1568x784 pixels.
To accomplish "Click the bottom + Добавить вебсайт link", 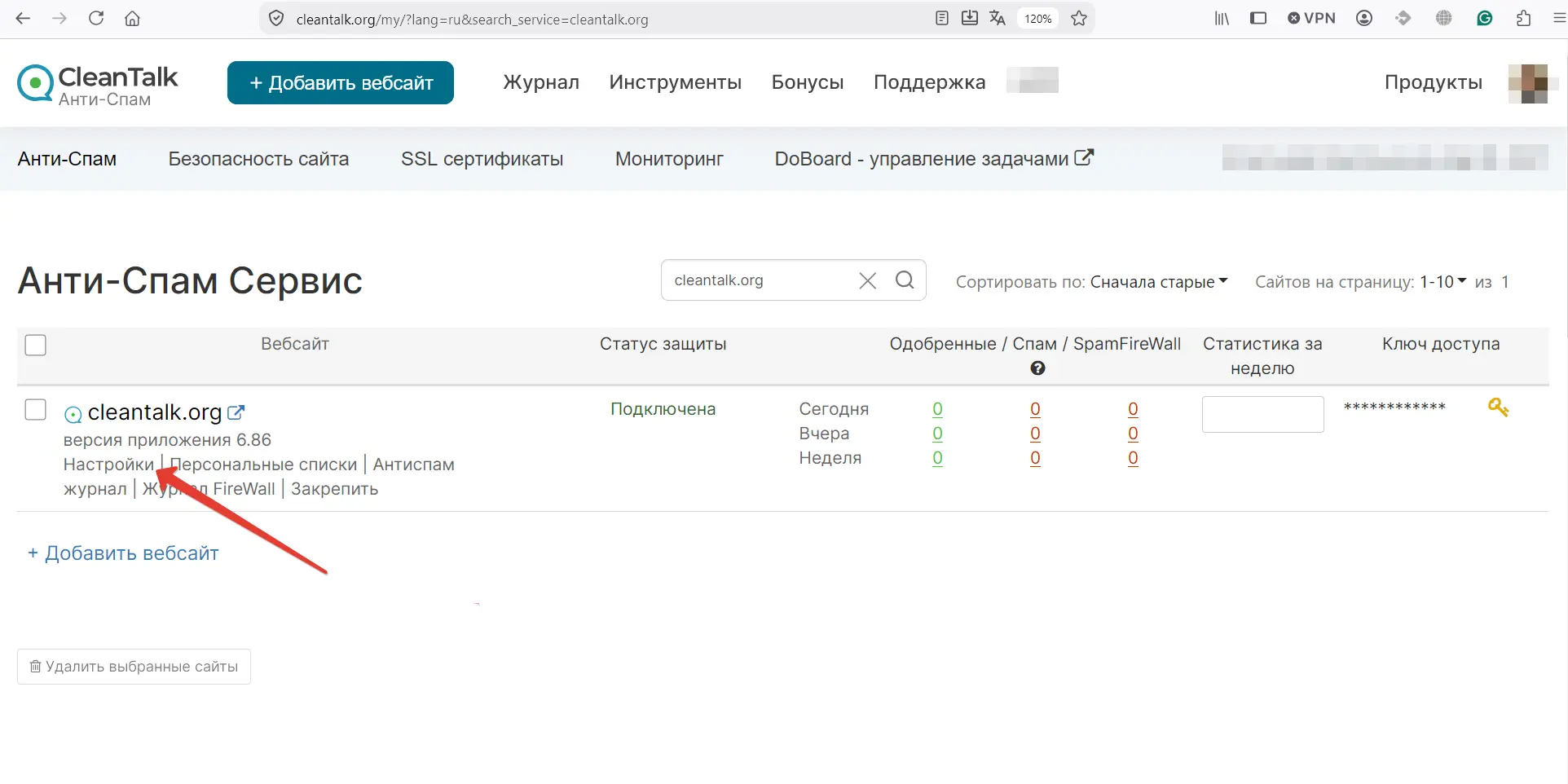I will coord(123,553).
